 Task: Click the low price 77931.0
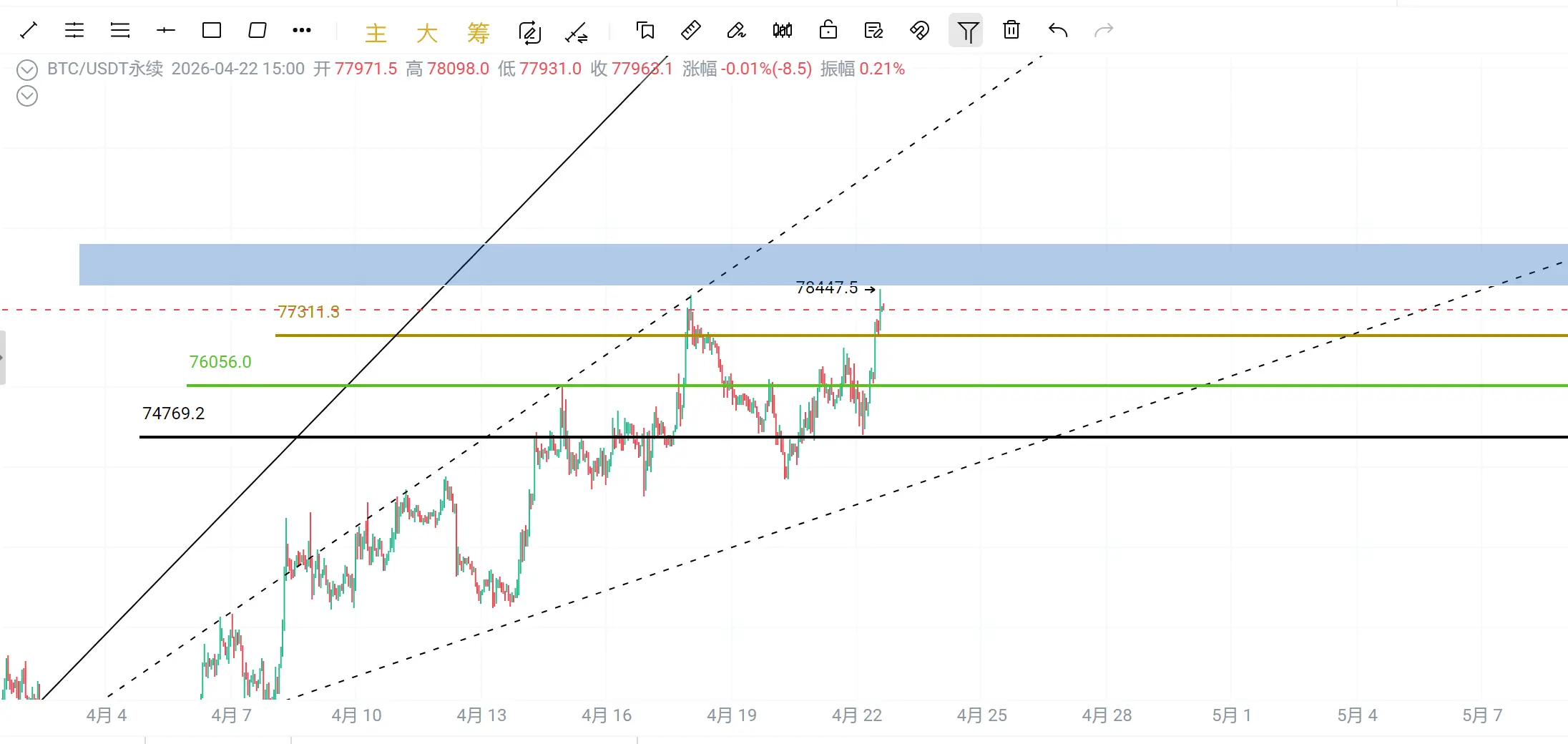click(551, 69)
